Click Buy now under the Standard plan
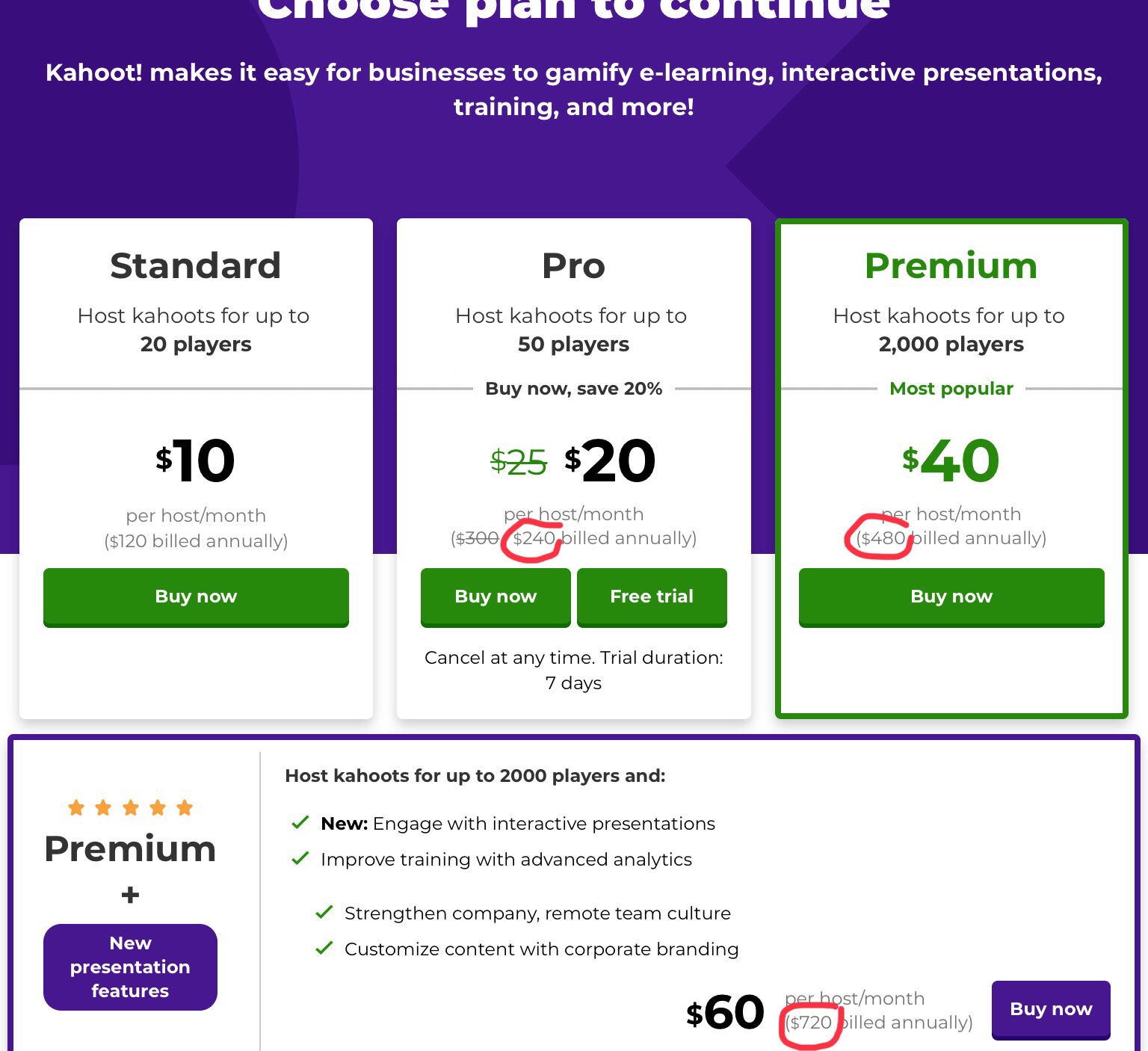The image size is (1148, 1051). pyautogui.click(x=196, y=597)
